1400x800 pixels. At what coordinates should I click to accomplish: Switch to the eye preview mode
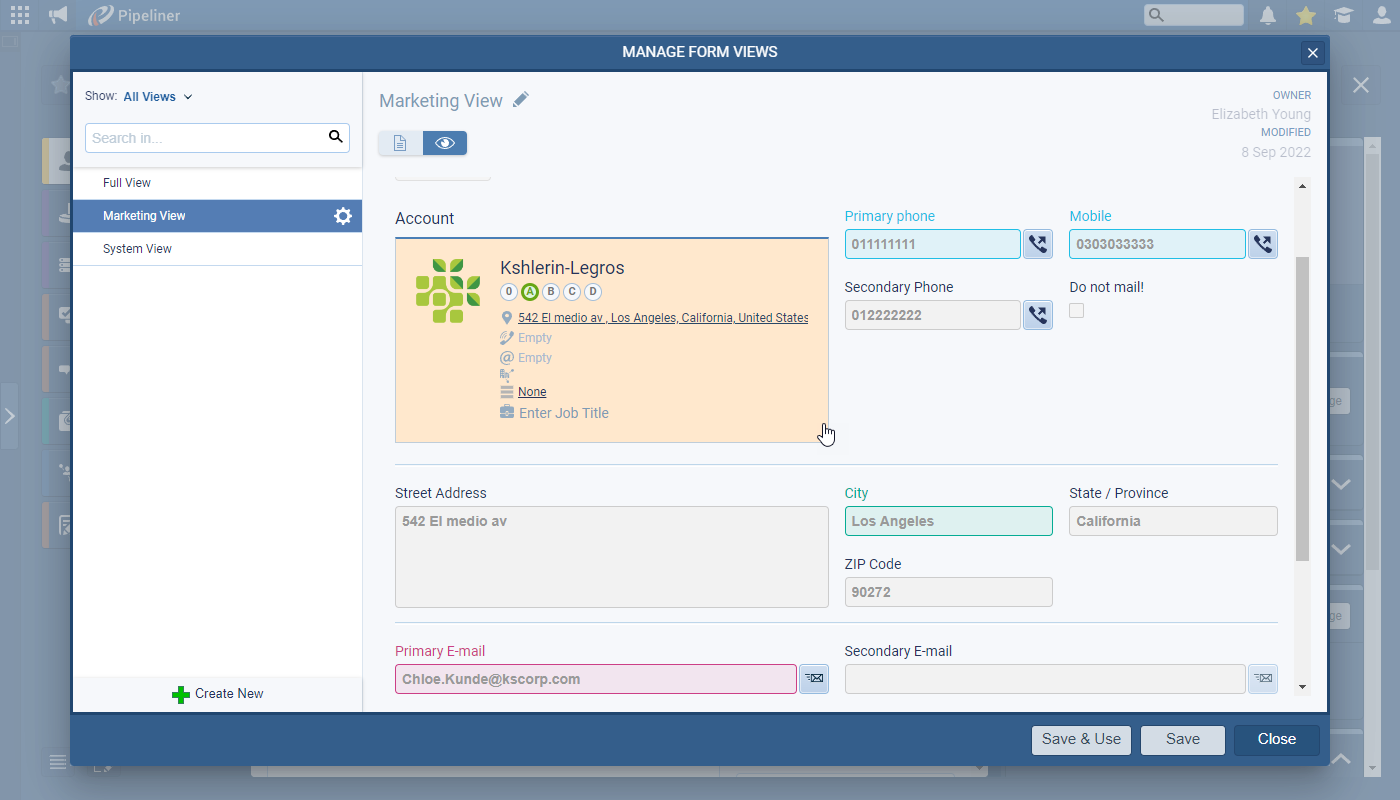point(445,143)
